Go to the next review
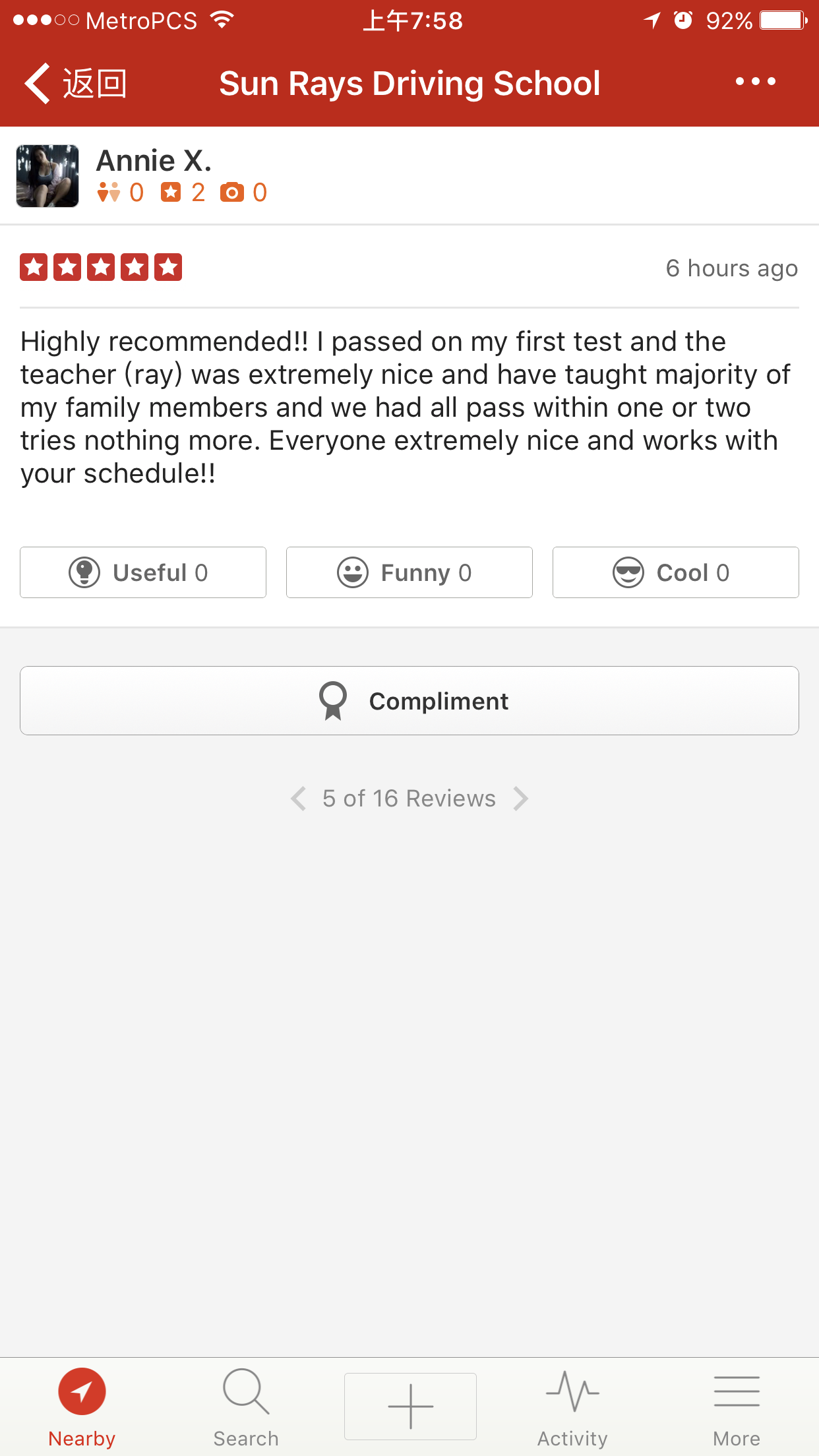The height and width of the screenshot is (1456, 819). tap(521, 799)
